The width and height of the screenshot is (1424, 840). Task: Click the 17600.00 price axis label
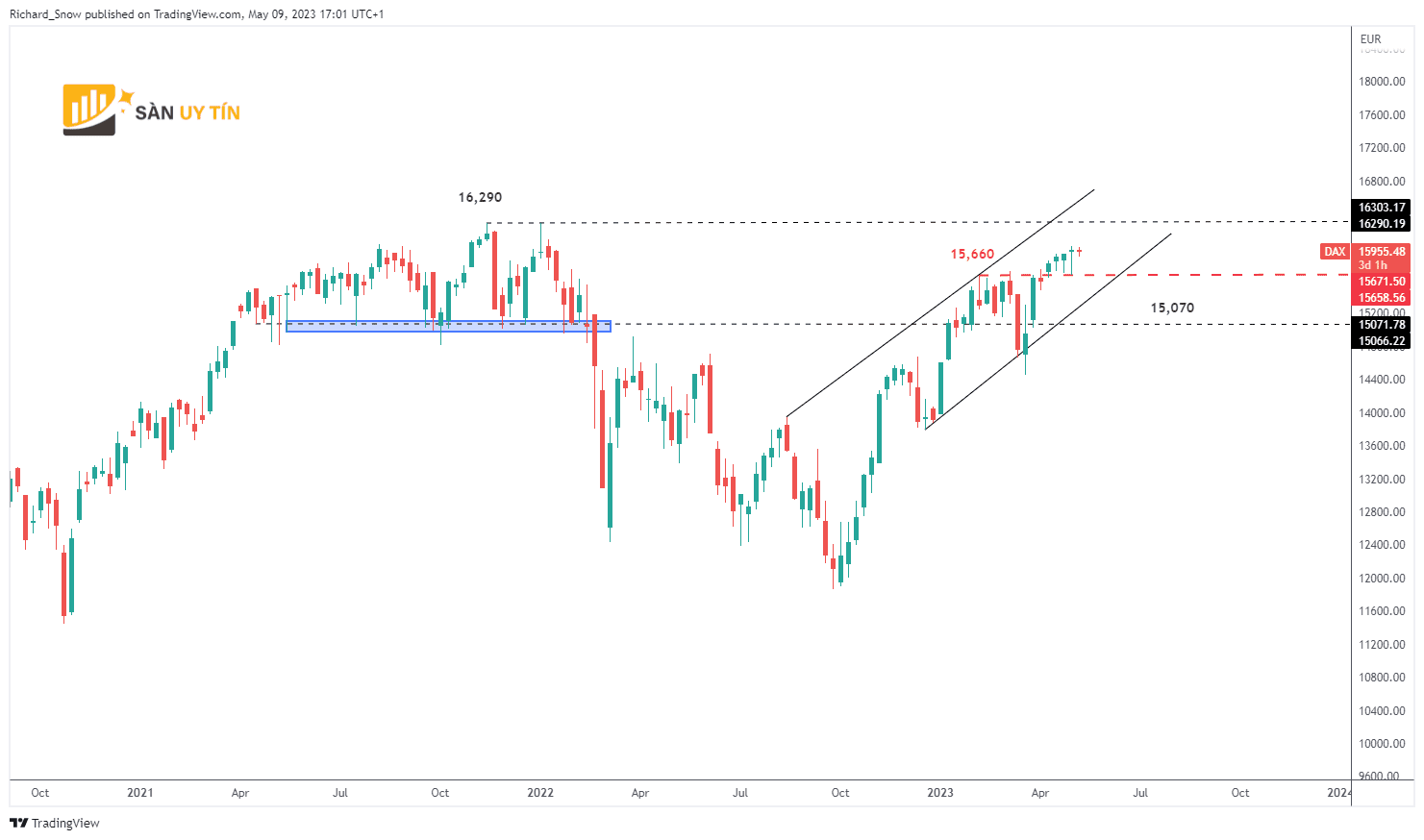click(1382, 115)
